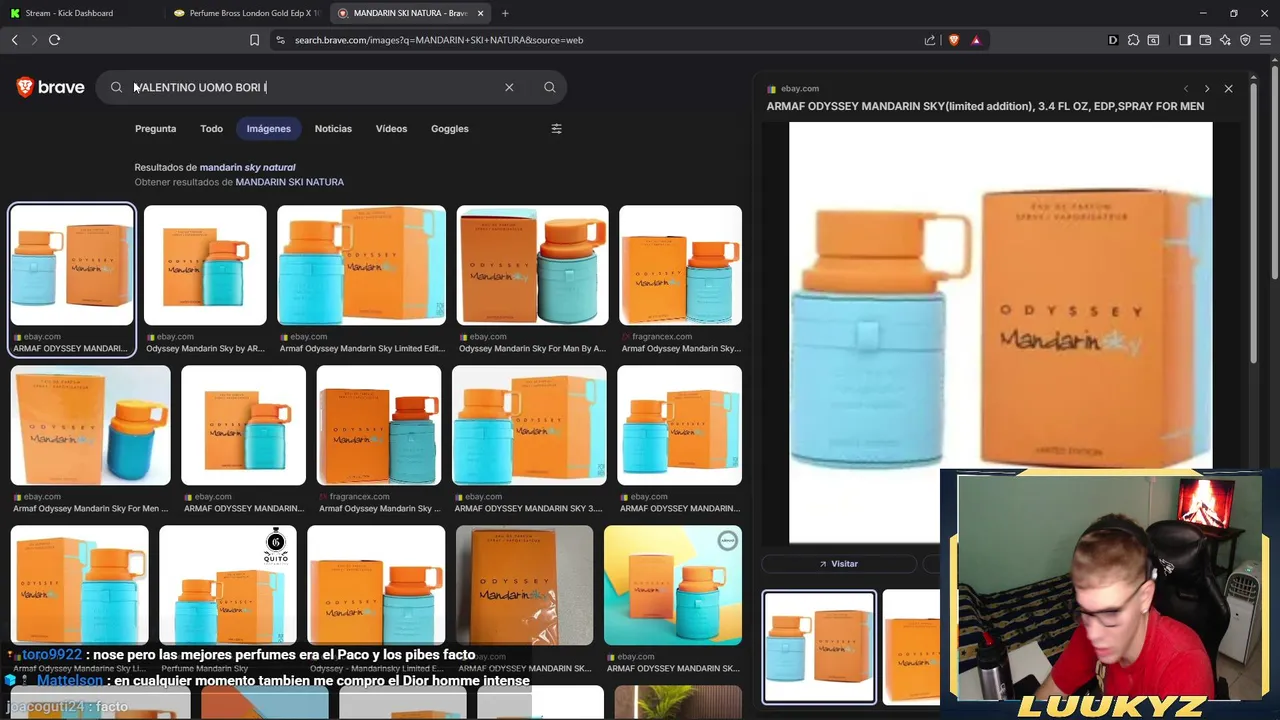1280x720 pixels.
Task: Click 'Resultados de mandarin sky natural' text
Action: pos(215,167)
